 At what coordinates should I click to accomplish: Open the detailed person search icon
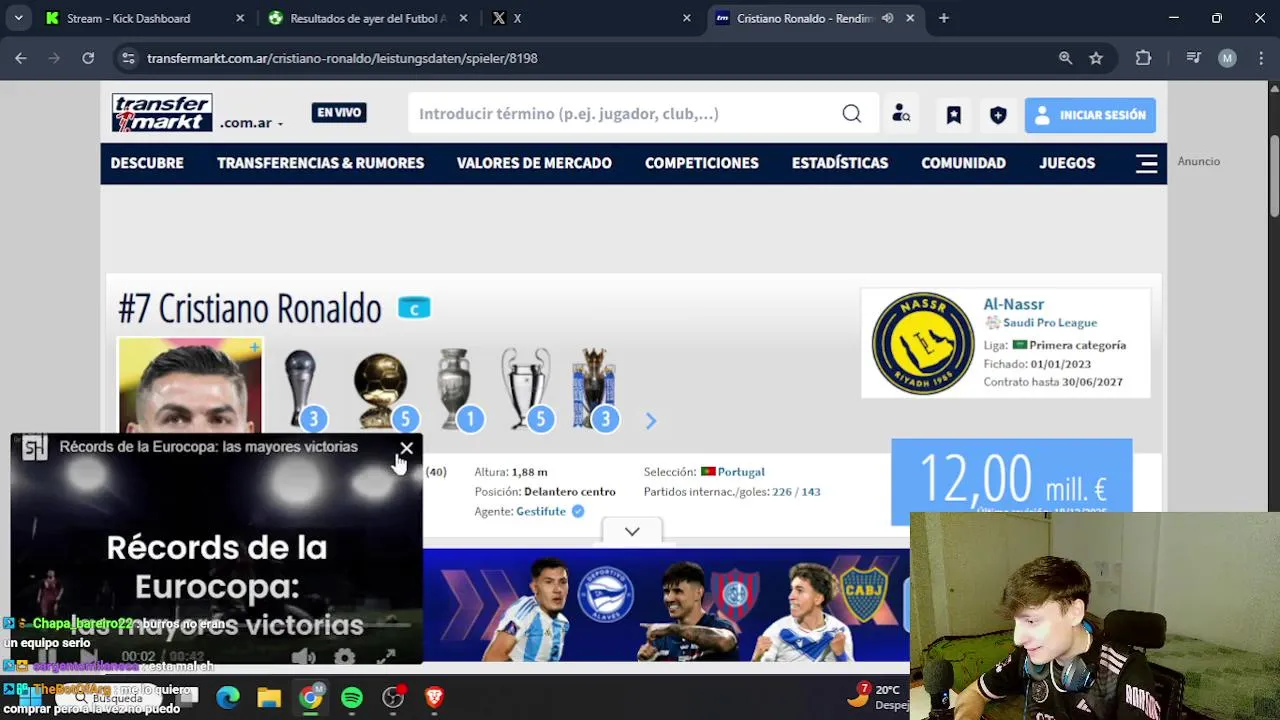(x=901, y=114)
